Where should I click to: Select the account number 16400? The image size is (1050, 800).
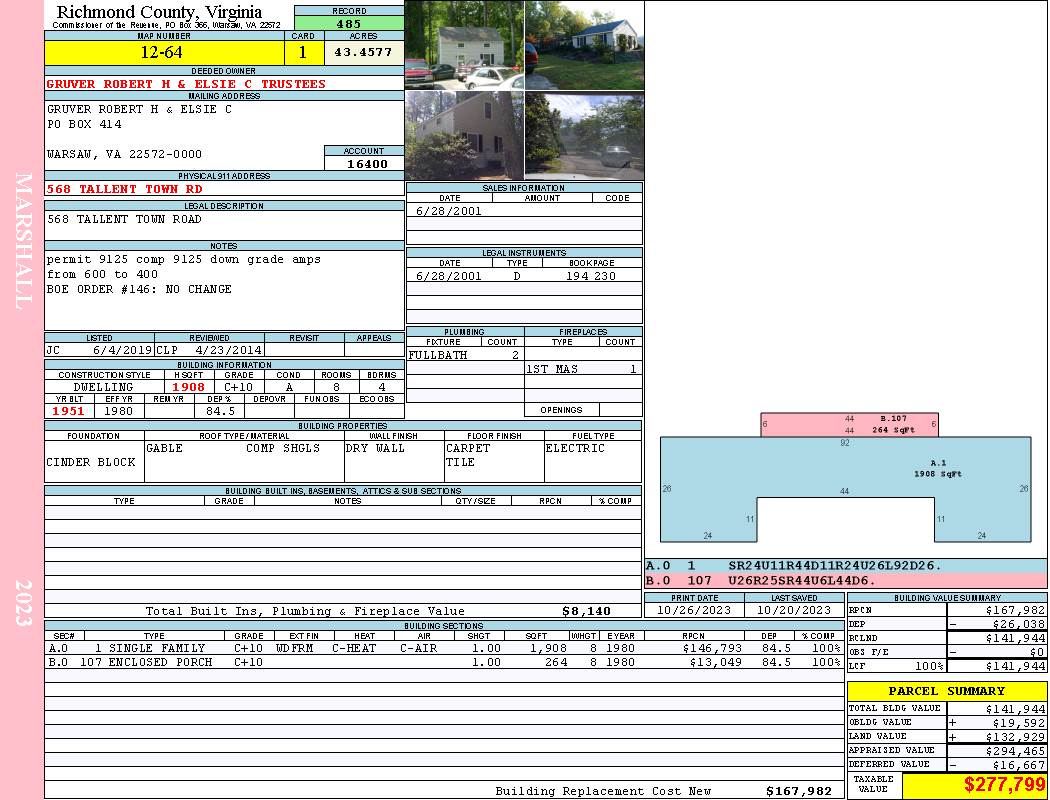[x=364, y=163]
